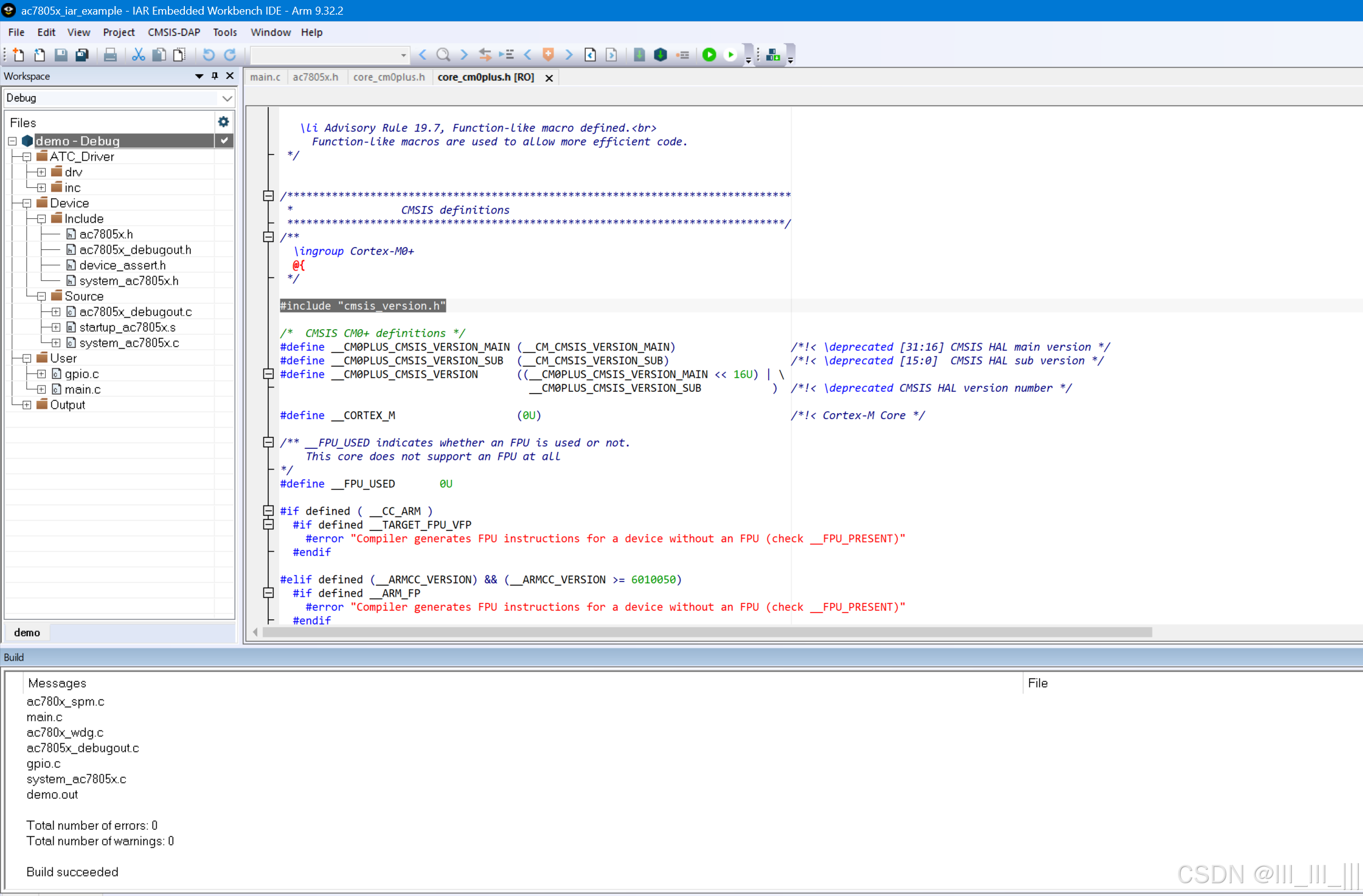Open the CMSIS-DAP menu
This screenshot has width=1363, height=896.
(x=174, y=32)
